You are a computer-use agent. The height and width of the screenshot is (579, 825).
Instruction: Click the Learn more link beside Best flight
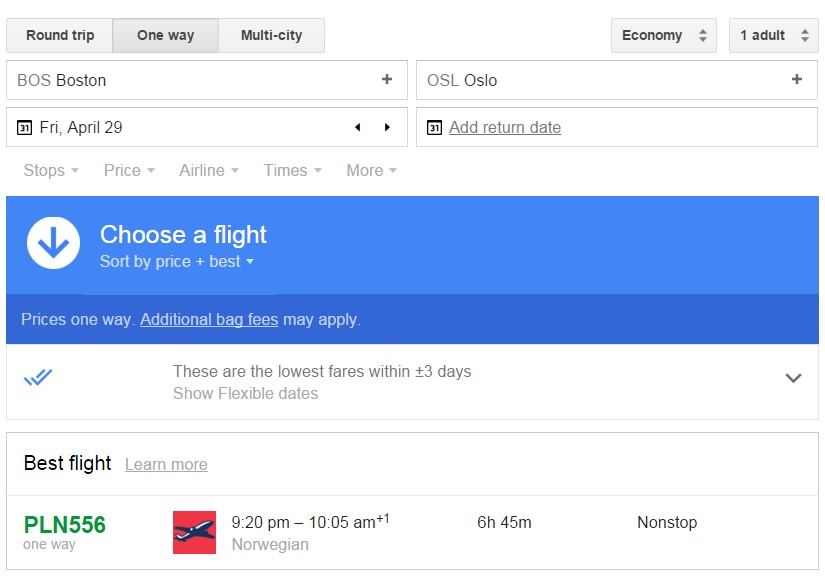click(166, 464)
